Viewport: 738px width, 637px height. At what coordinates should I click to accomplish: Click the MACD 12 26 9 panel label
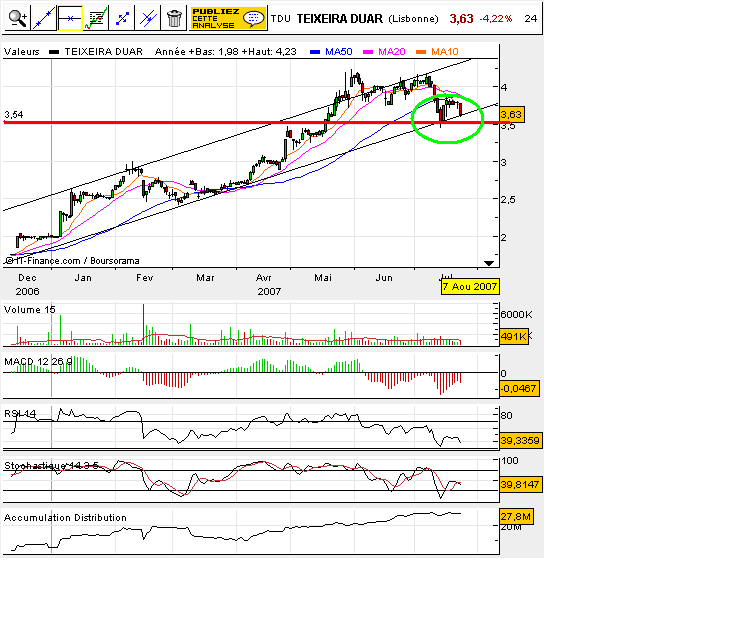coord(38,362)
